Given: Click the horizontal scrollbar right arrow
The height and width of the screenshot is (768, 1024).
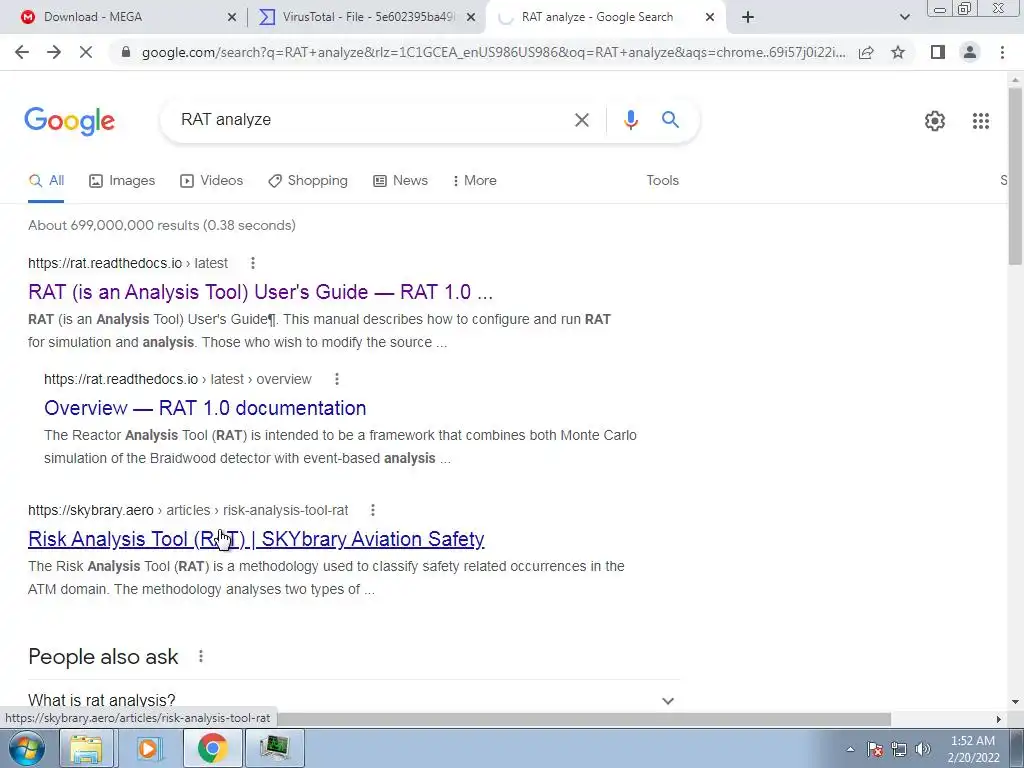Looking at the screenshot, I should click(998, 719).
